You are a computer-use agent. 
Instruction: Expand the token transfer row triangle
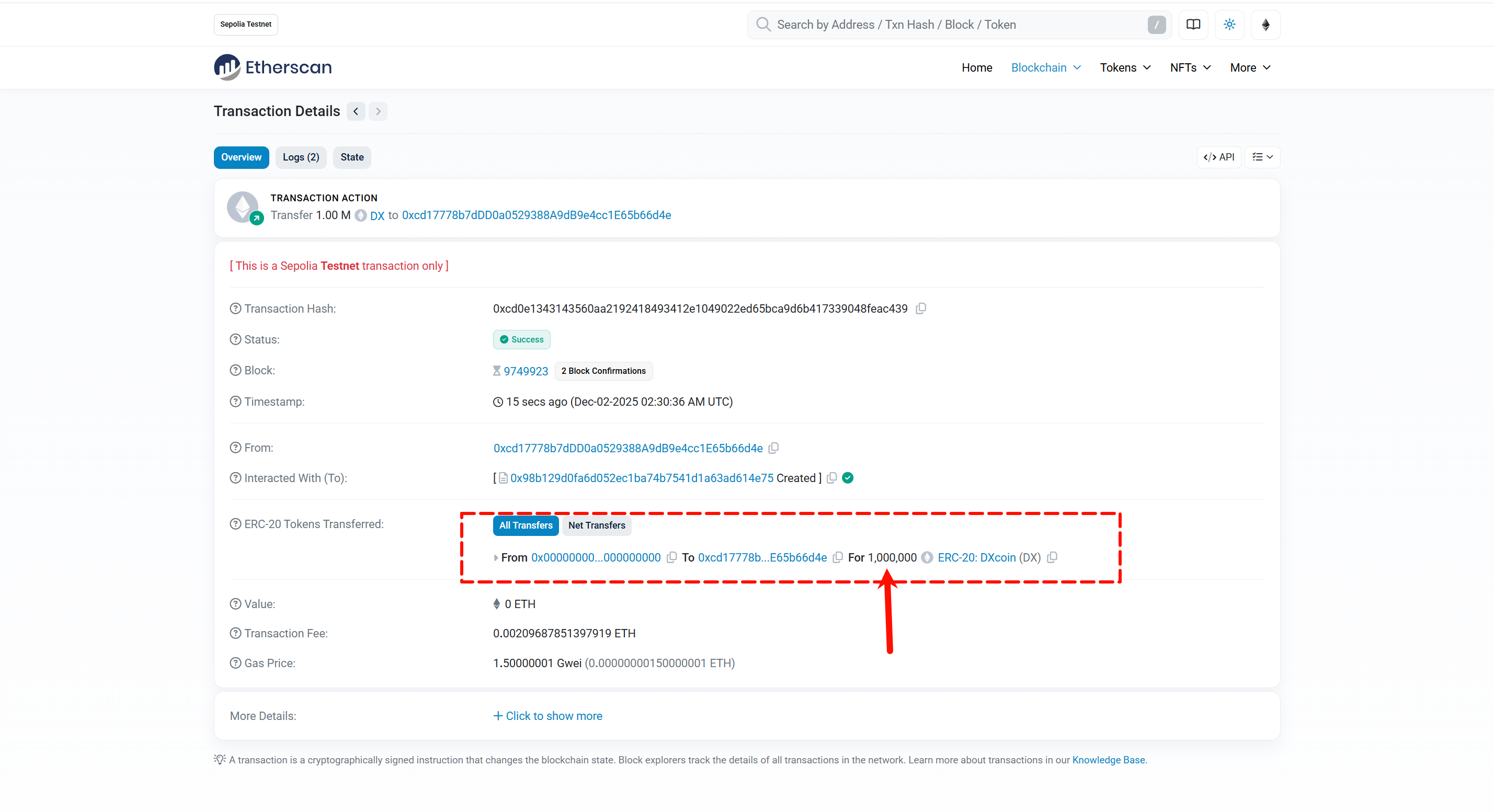click(x=495, y=558)
